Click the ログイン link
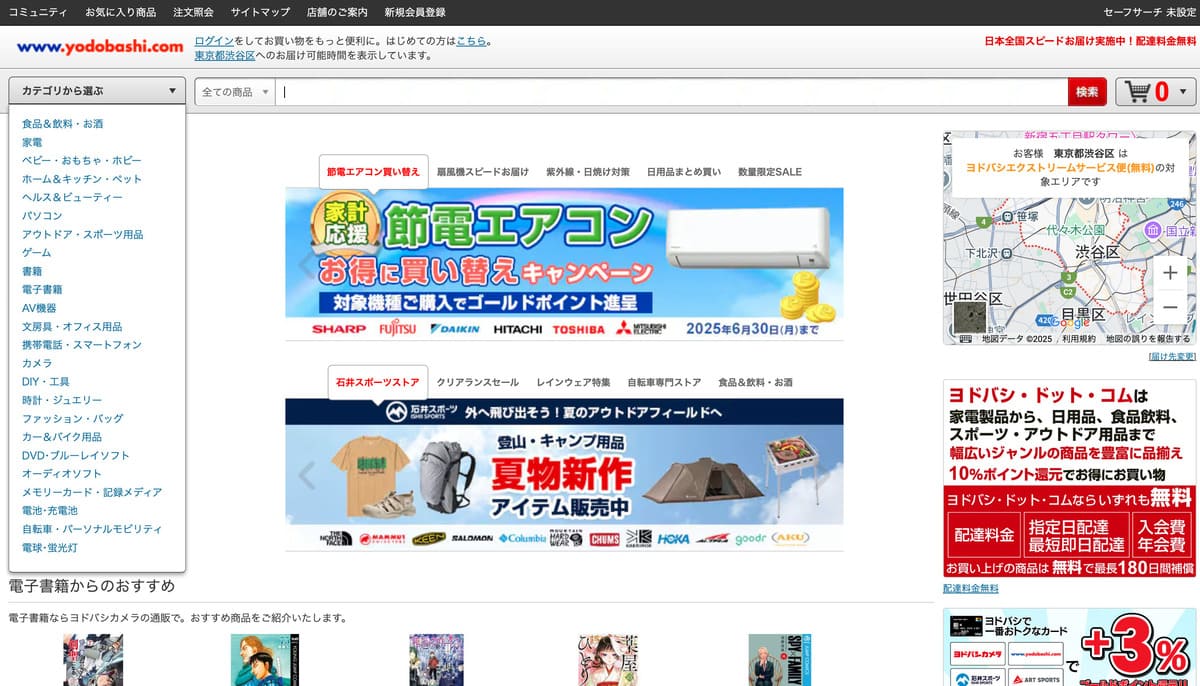The image size is (1200, 686). (x=214, y=41)
